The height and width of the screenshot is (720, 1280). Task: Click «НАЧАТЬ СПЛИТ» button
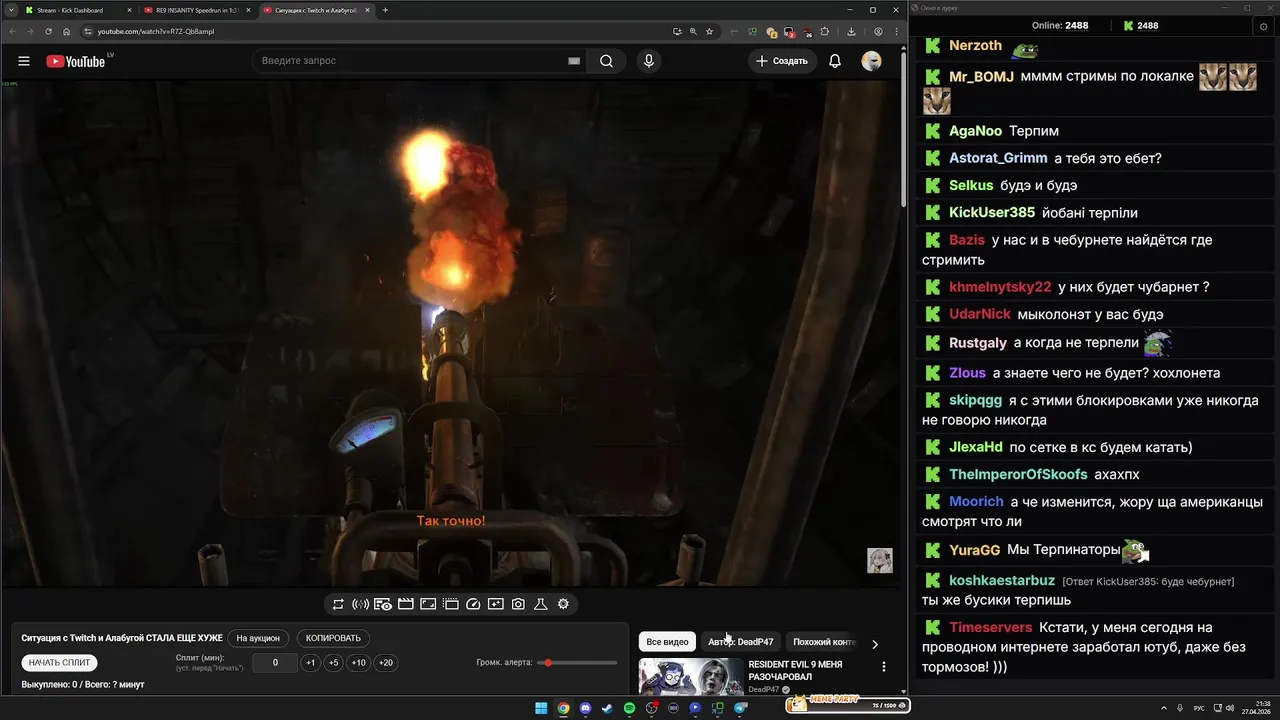59,663
